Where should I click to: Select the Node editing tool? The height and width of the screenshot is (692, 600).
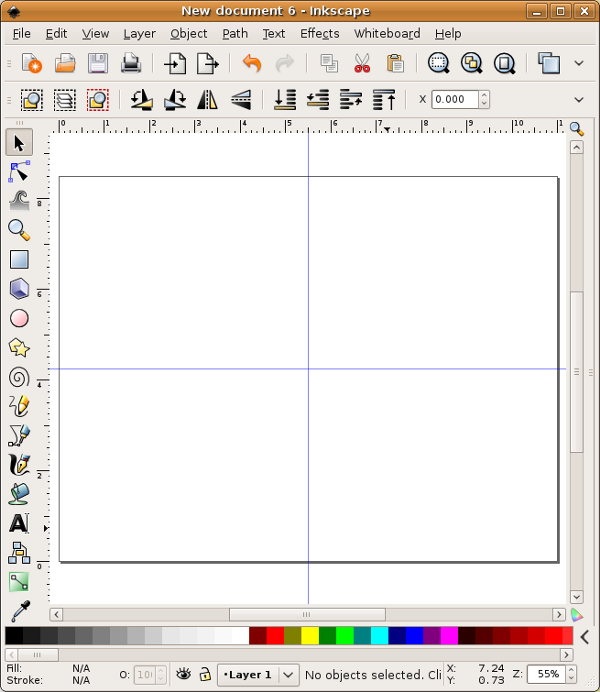(19, 171)
